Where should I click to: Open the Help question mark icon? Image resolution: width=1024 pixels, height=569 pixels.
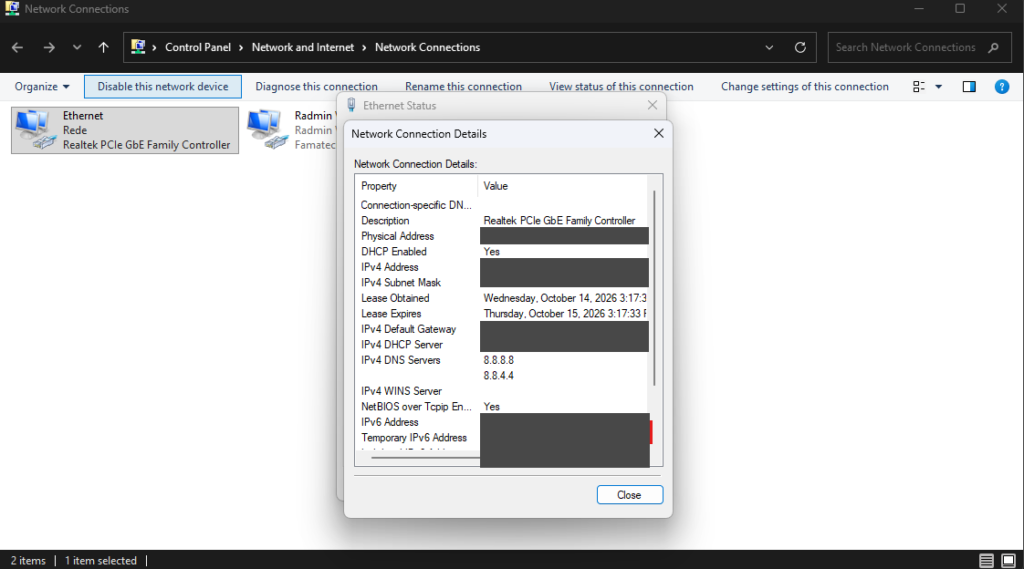coord(1001,86)
